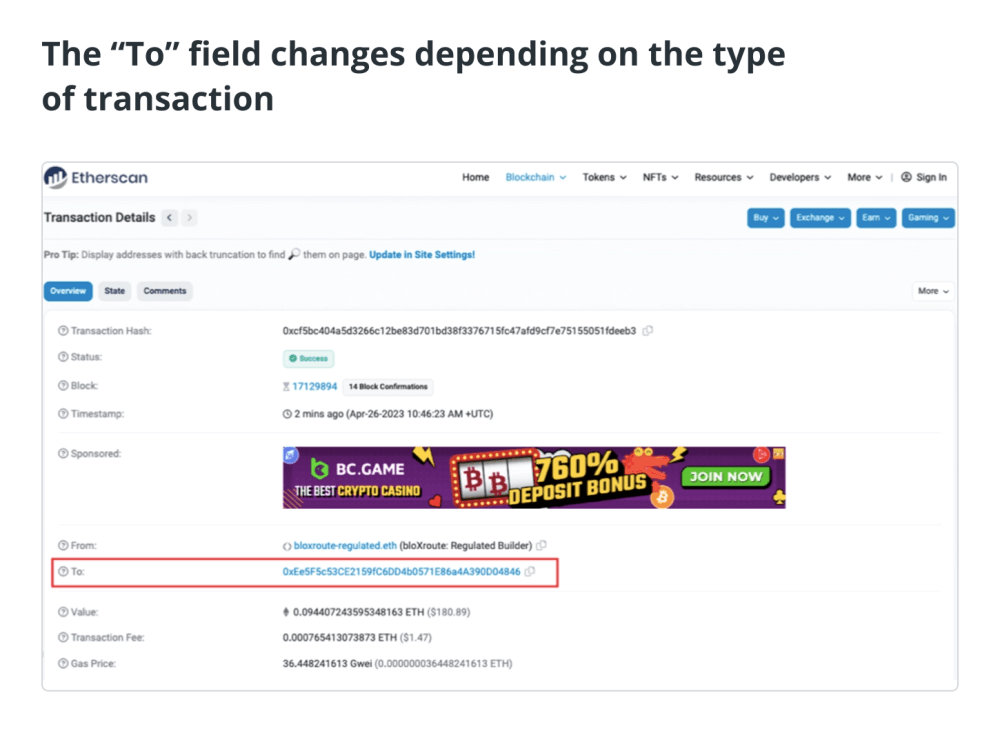The height and width of the screenshot is (730, 1000).
Task: Copy the From address using copy icon
Action: point(541,546)
